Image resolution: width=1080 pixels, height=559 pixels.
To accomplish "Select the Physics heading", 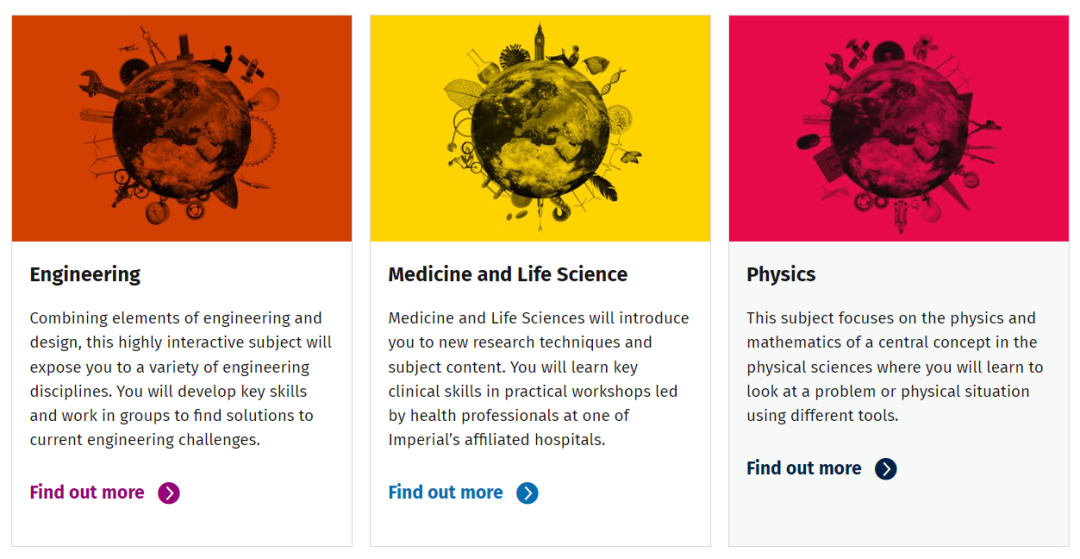I will (x=781, y=275).
